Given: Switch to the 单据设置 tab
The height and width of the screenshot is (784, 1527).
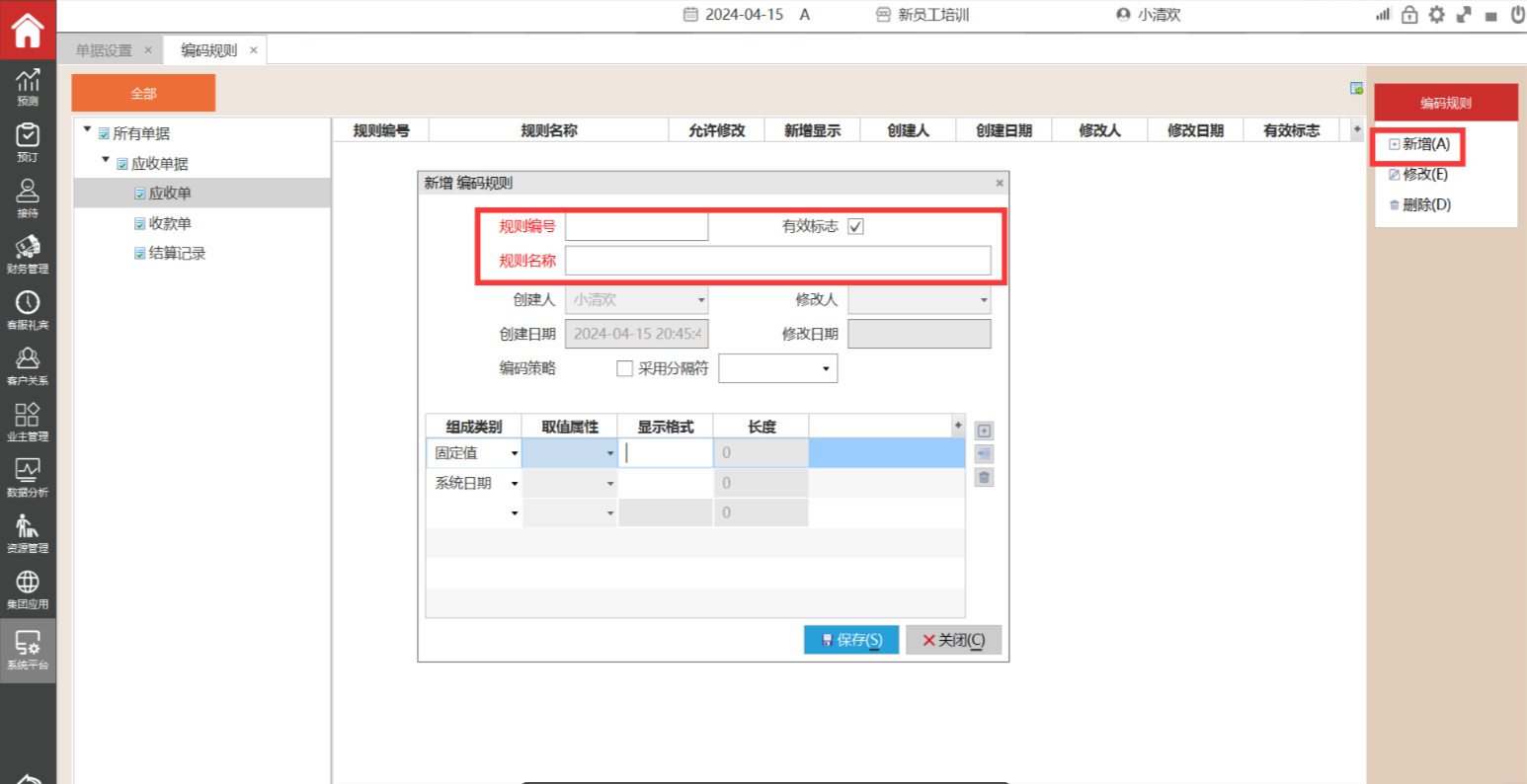Looking at the screenshot, I should [x=104, y=50].
